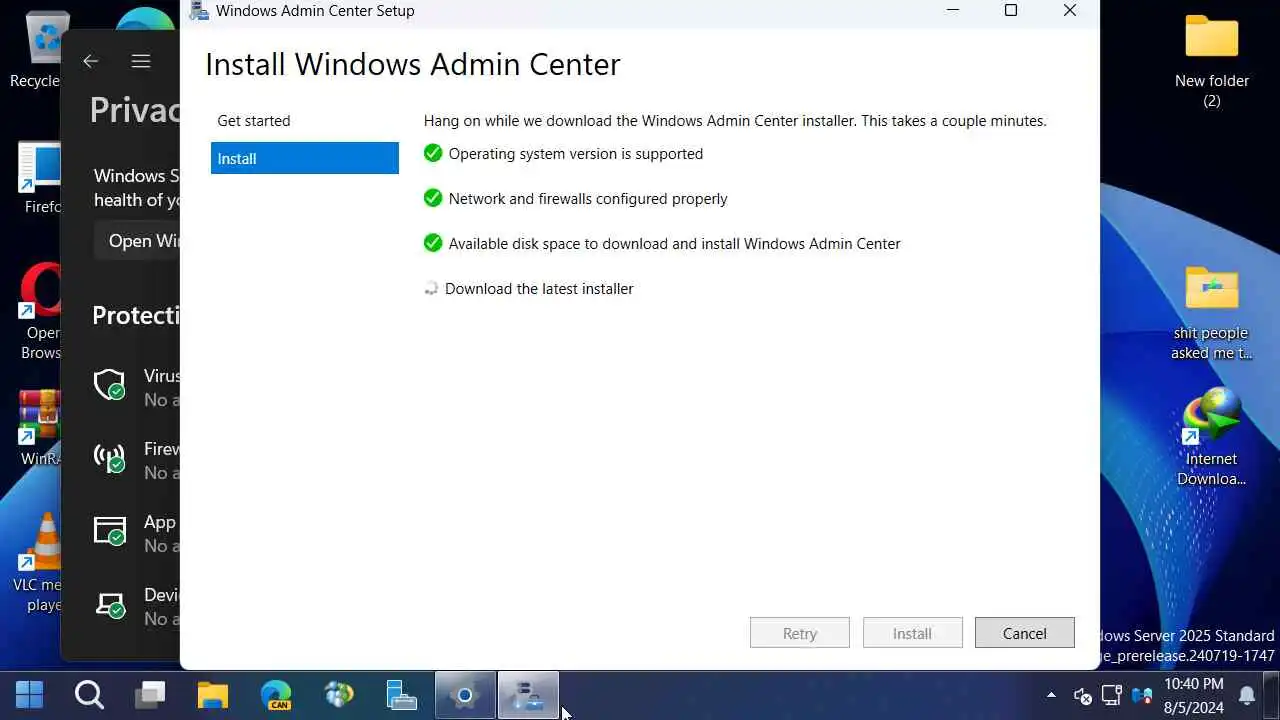Click the Cancel button
The height and width of the screenshot is (720, 1280).
[x=1025, y=633]
